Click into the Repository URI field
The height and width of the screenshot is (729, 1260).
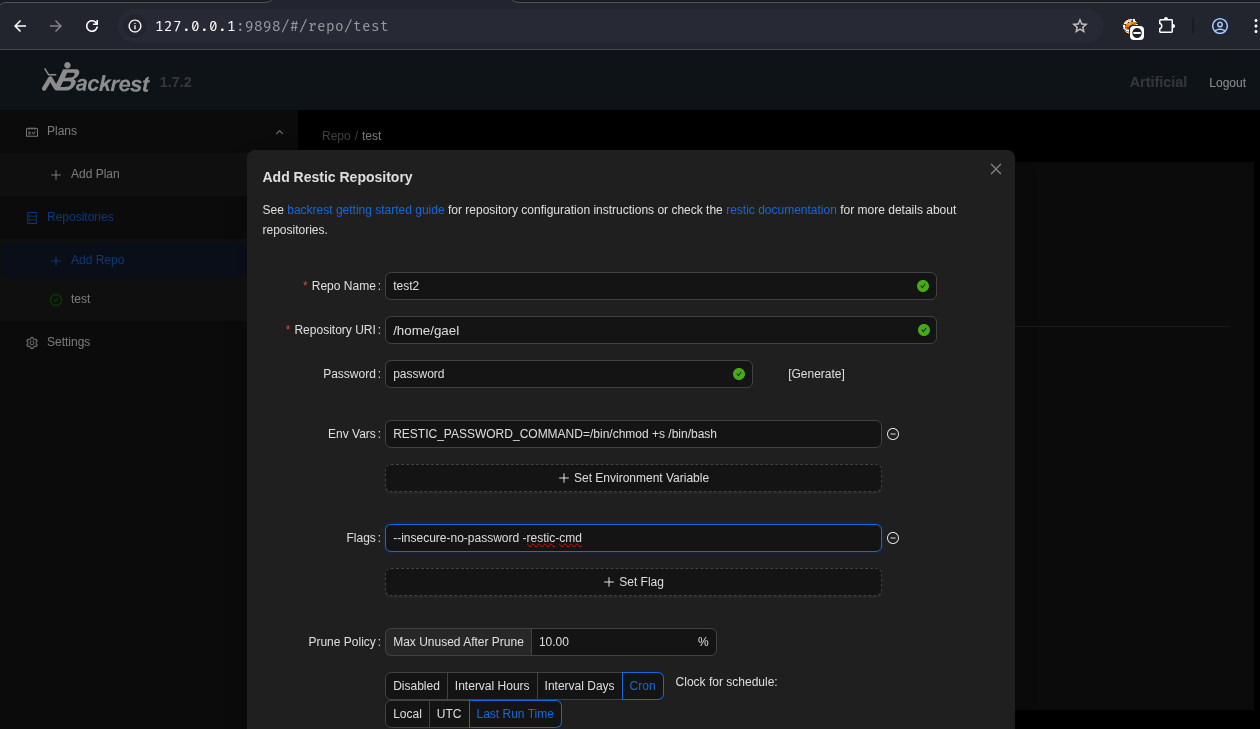(650, 330)
